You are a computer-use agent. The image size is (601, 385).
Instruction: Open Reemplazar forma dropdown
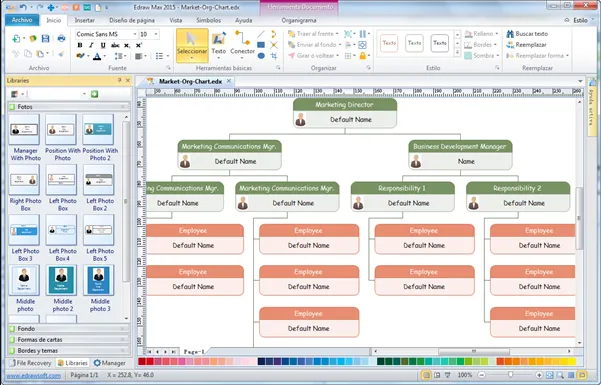tap(537, 56)
